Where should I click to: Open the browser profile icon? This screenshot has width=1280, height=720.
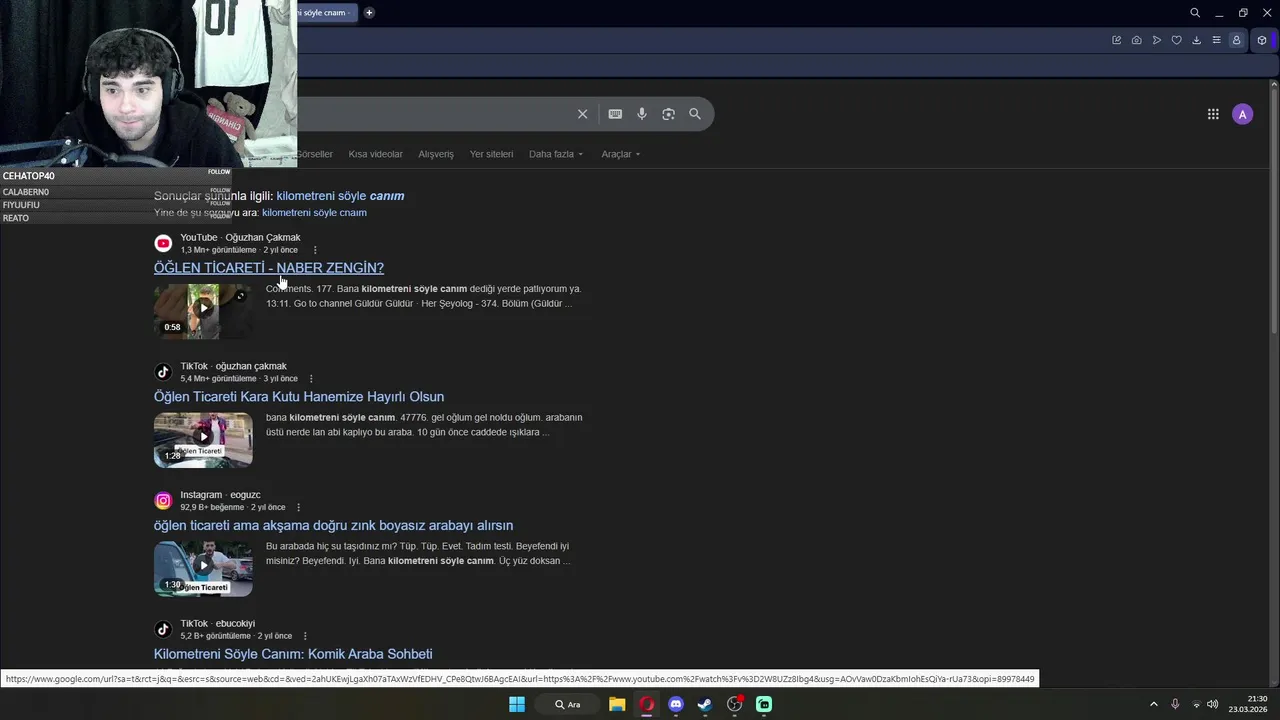click(1236, 40)
